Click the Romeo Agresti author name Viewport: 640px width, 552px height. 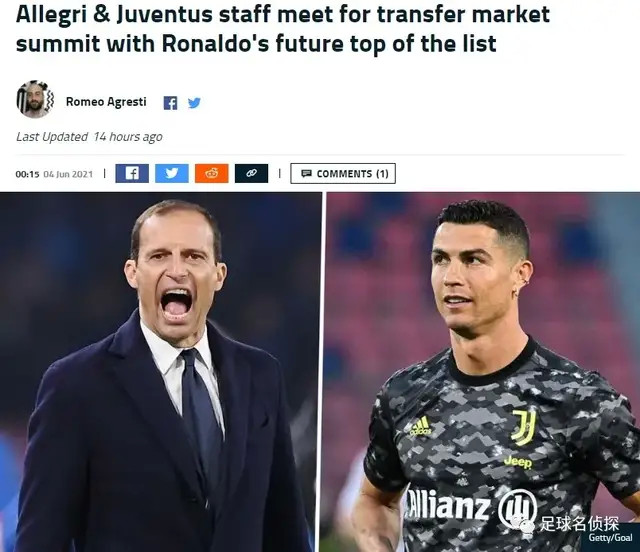pyautogui.click(x=106, y=102)
